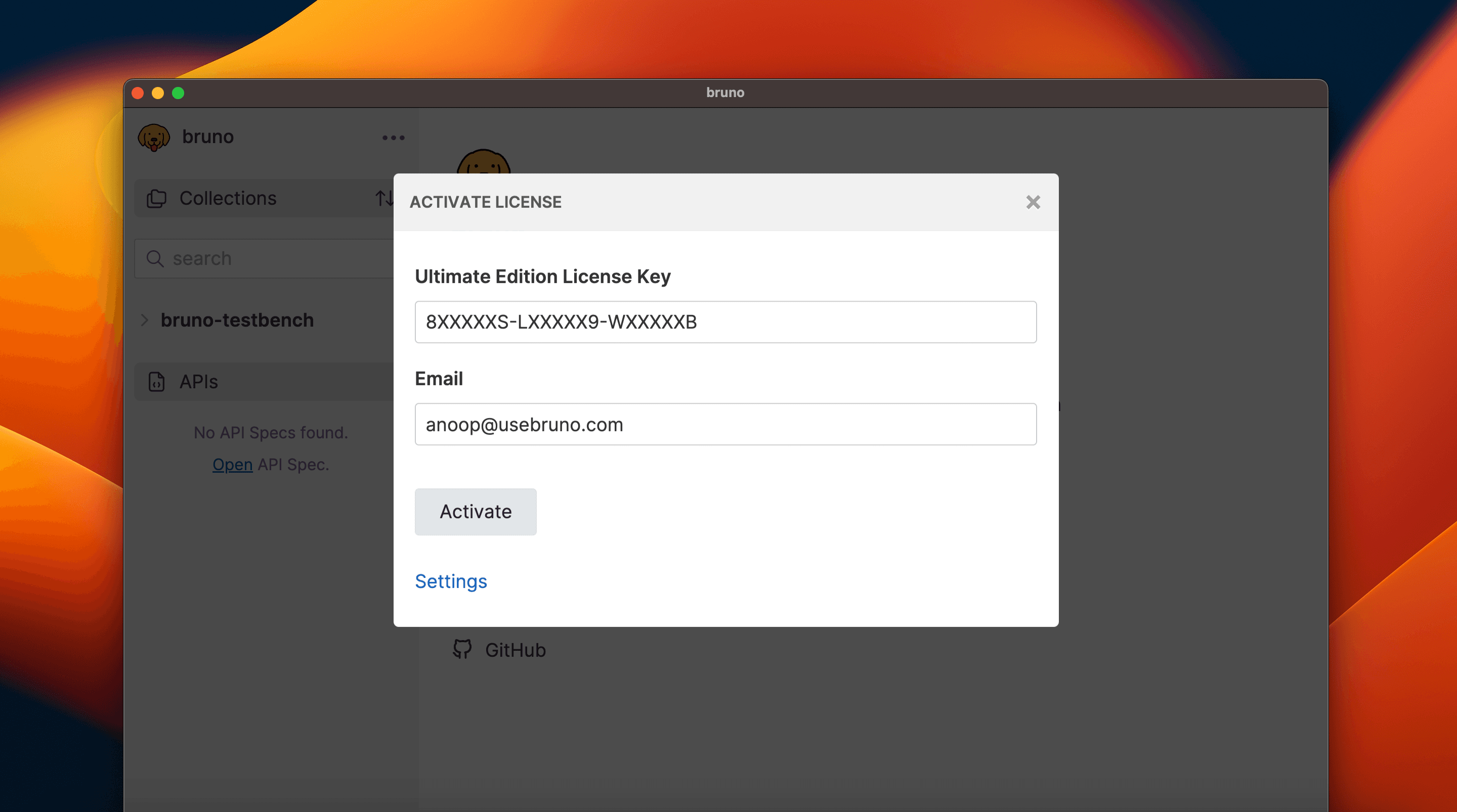Image resolution: width=1457 pixels, height=812 pixels.
Task: Open the Settings link in dialog
Action: (451, 581)
